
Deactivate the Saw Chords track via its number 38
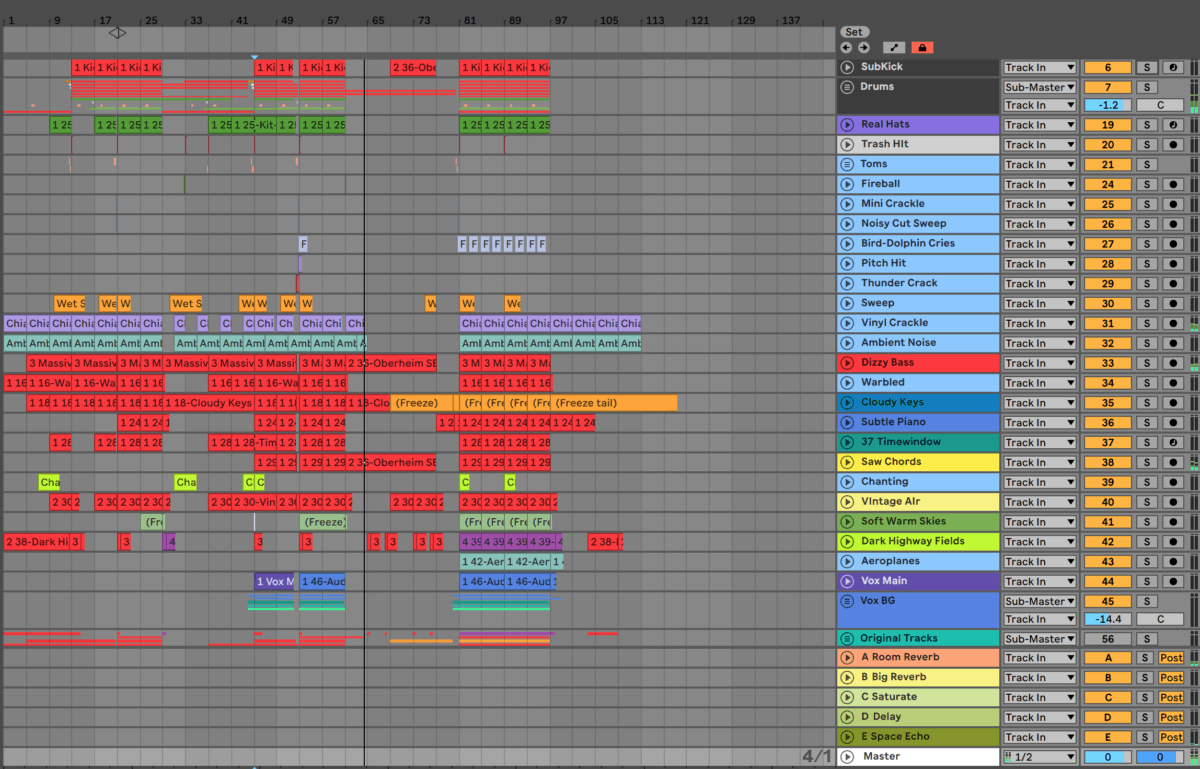(x=1107, y=462)
